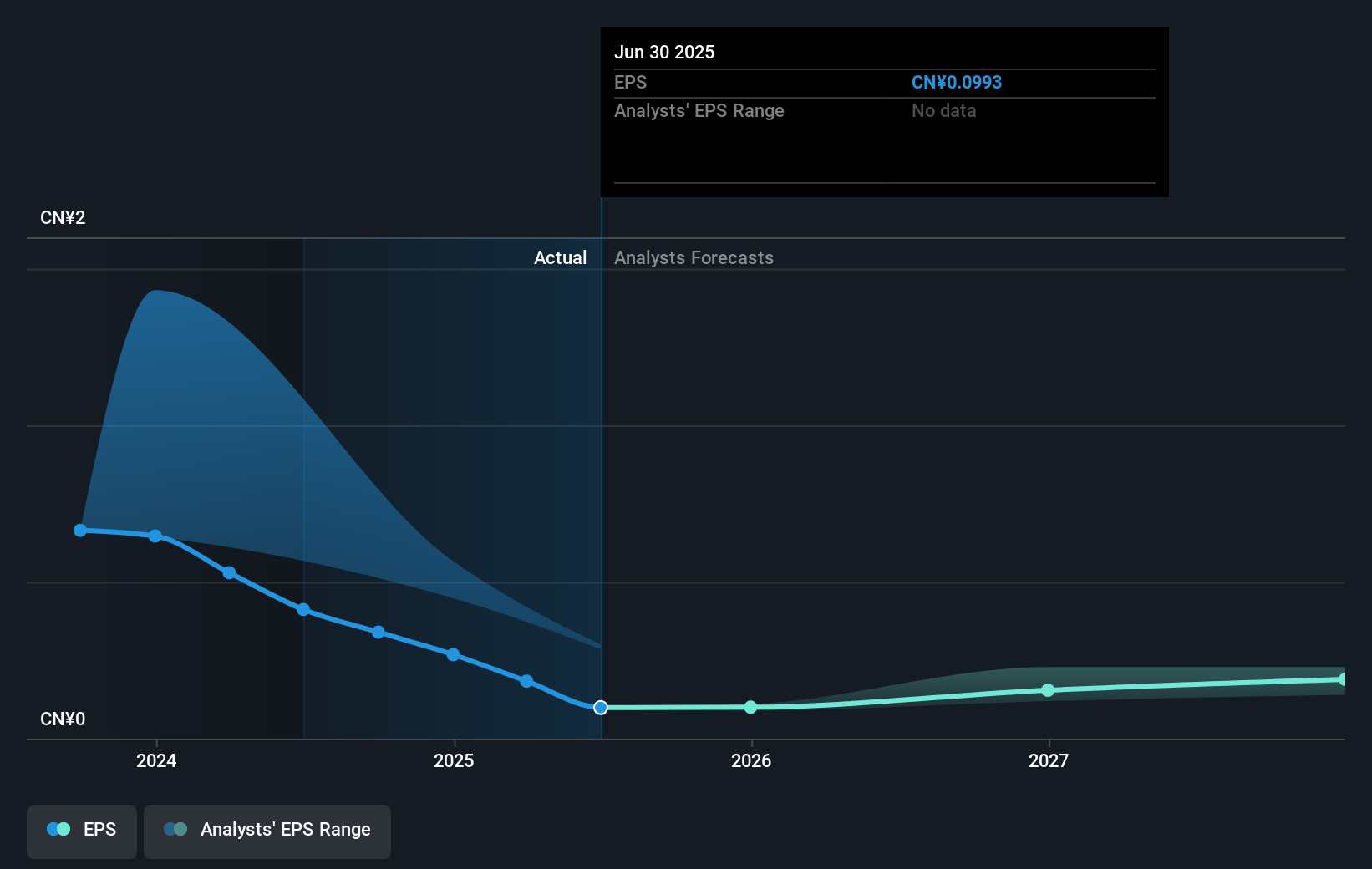Collapse the Analysts' EPS Range row in tooltip
This screenshot has height=869, width=1372.
tap(699, 110)
